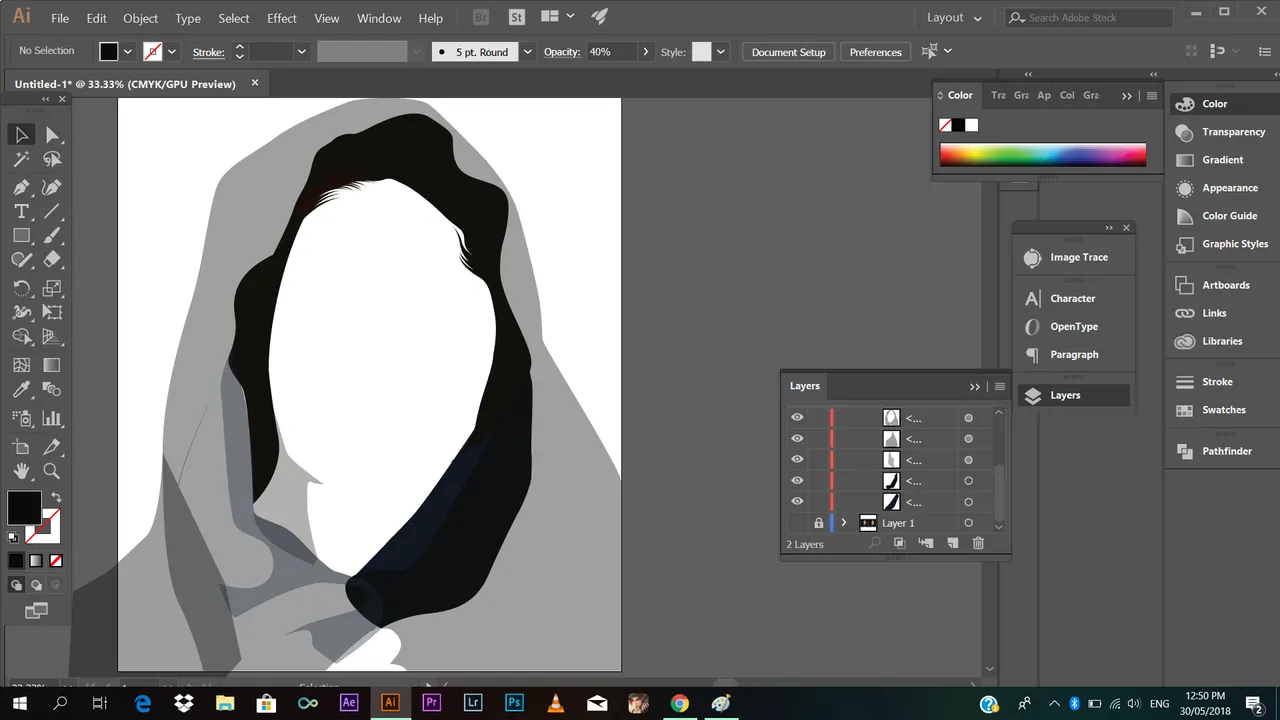
Task: Select the Blend tool
Action: [52, 390]
